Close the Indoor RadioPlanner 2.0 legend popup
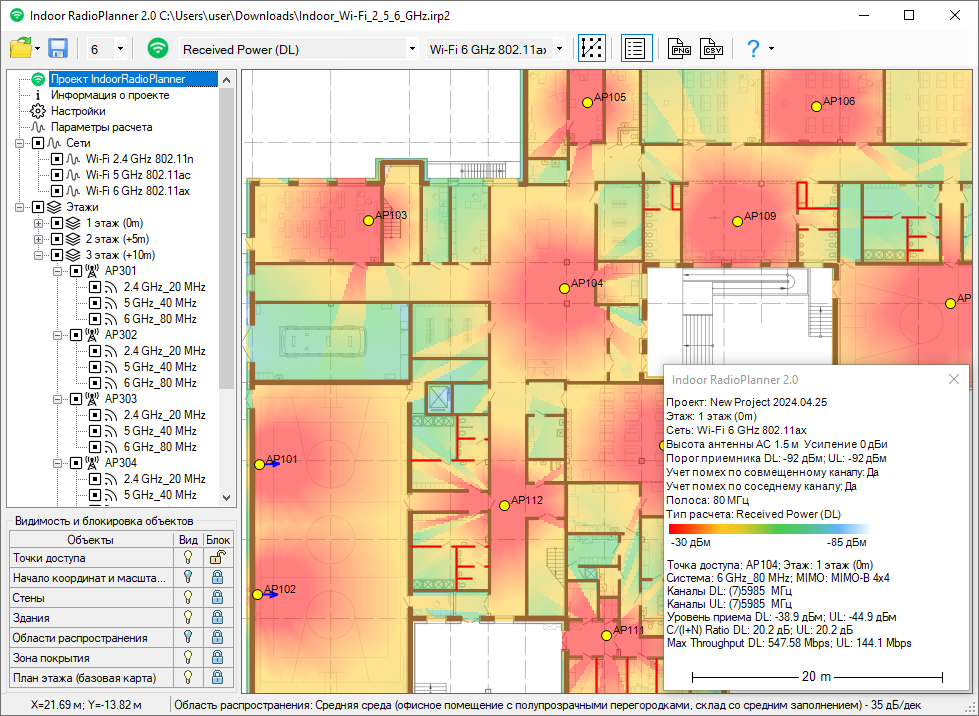Viewport: 979px width, 716px height. pyautogui.click(x=954, y=380)
